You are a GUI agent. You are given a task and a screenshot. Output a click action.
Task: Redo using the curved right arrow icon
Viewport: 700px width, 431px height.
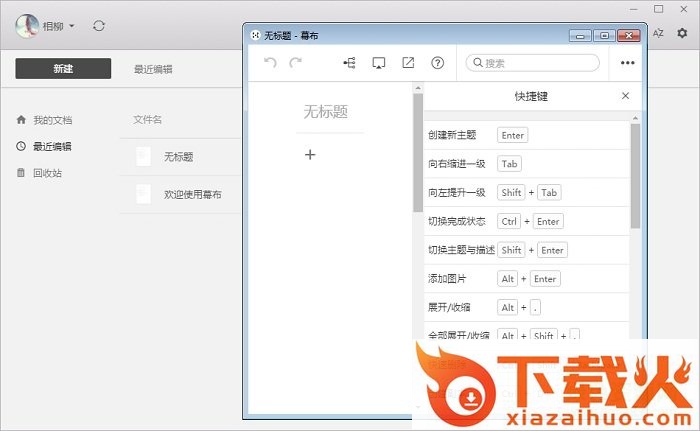pos(296,63)
